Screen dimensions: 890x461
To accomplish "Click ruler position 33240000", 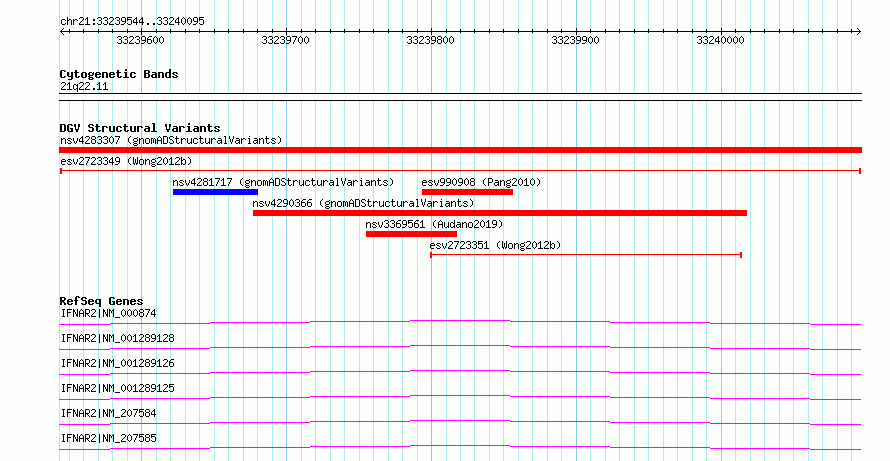I will pyautogui.click(x=720, y=40).
